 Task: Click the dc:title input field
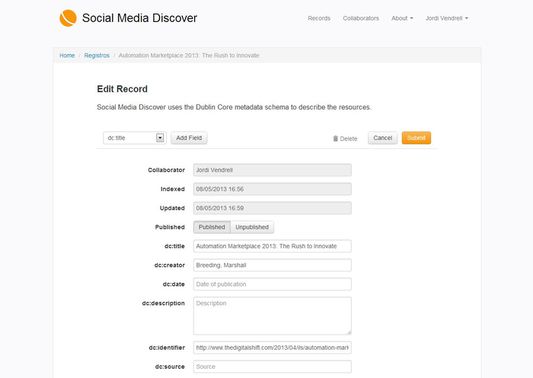[x=272, y=246]
